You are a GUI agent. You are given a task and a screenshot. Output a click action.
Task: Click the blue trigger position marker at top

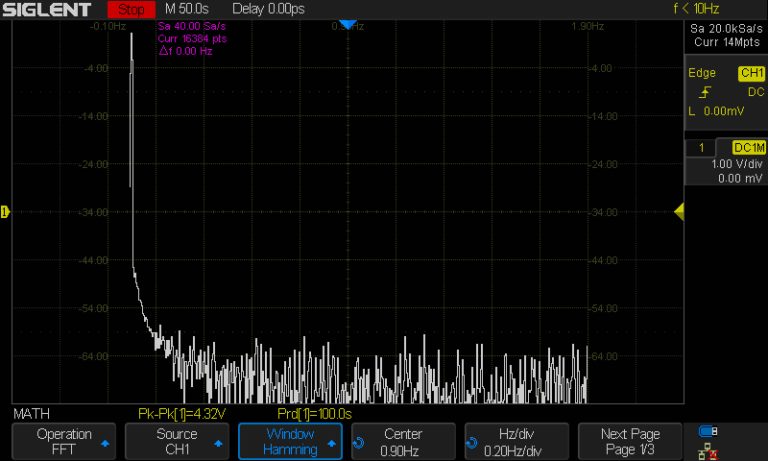click(346, 24)
